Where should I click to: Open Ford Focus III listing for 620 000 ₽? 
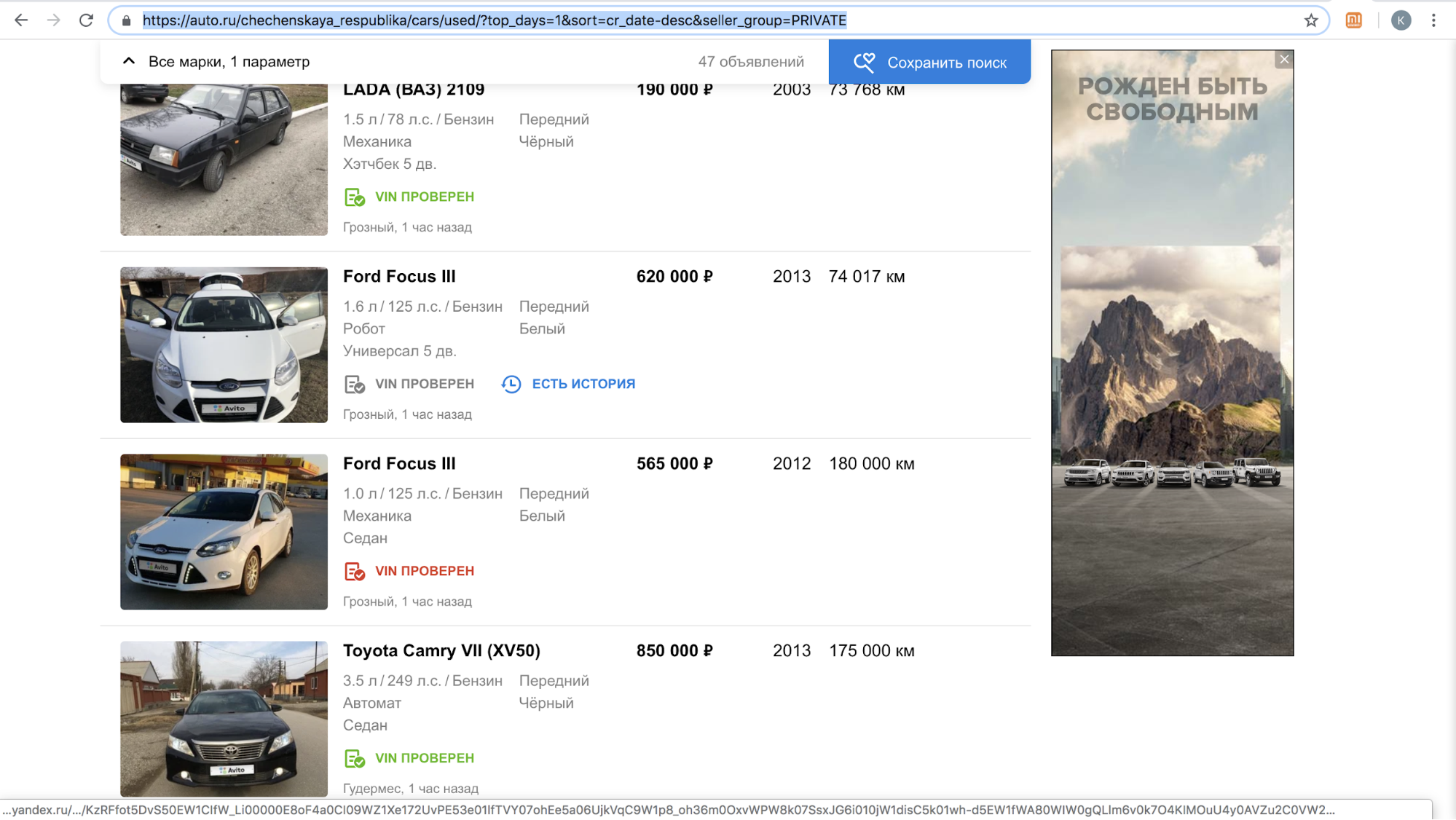coord(399,277)
